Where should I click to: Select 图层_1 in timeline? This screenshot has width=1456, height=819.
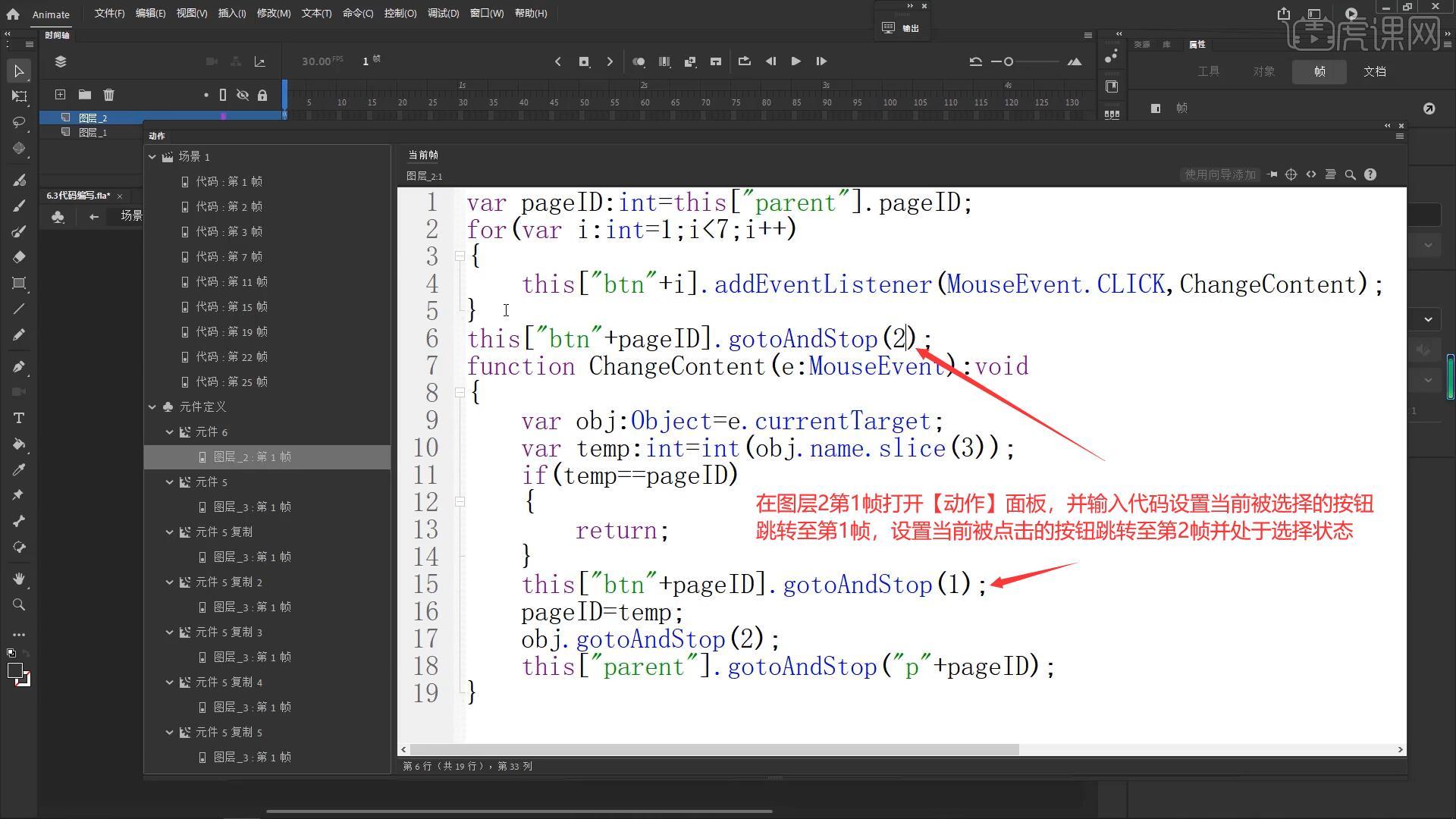click(93, 133)
